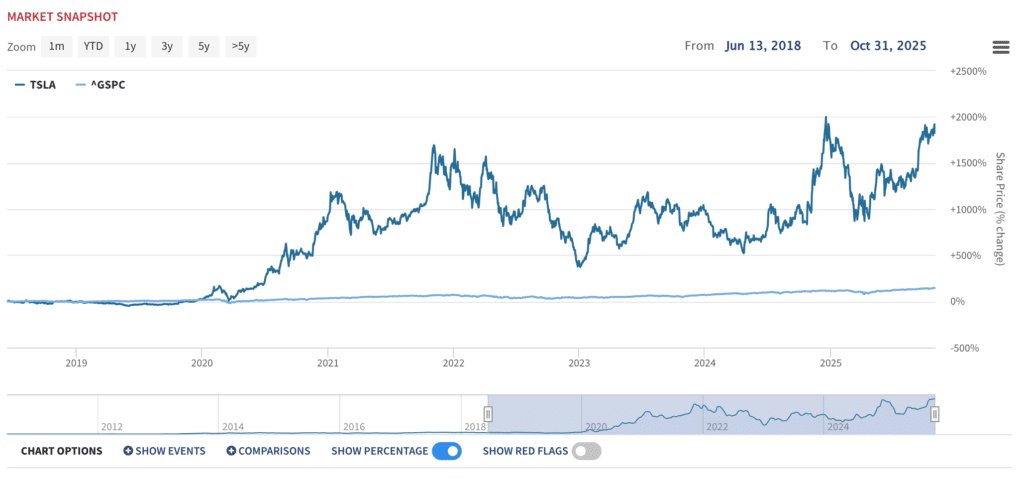Enable the Show Red Flags switch
Viewport: 1024px width, 478px height.
[587, 451]
